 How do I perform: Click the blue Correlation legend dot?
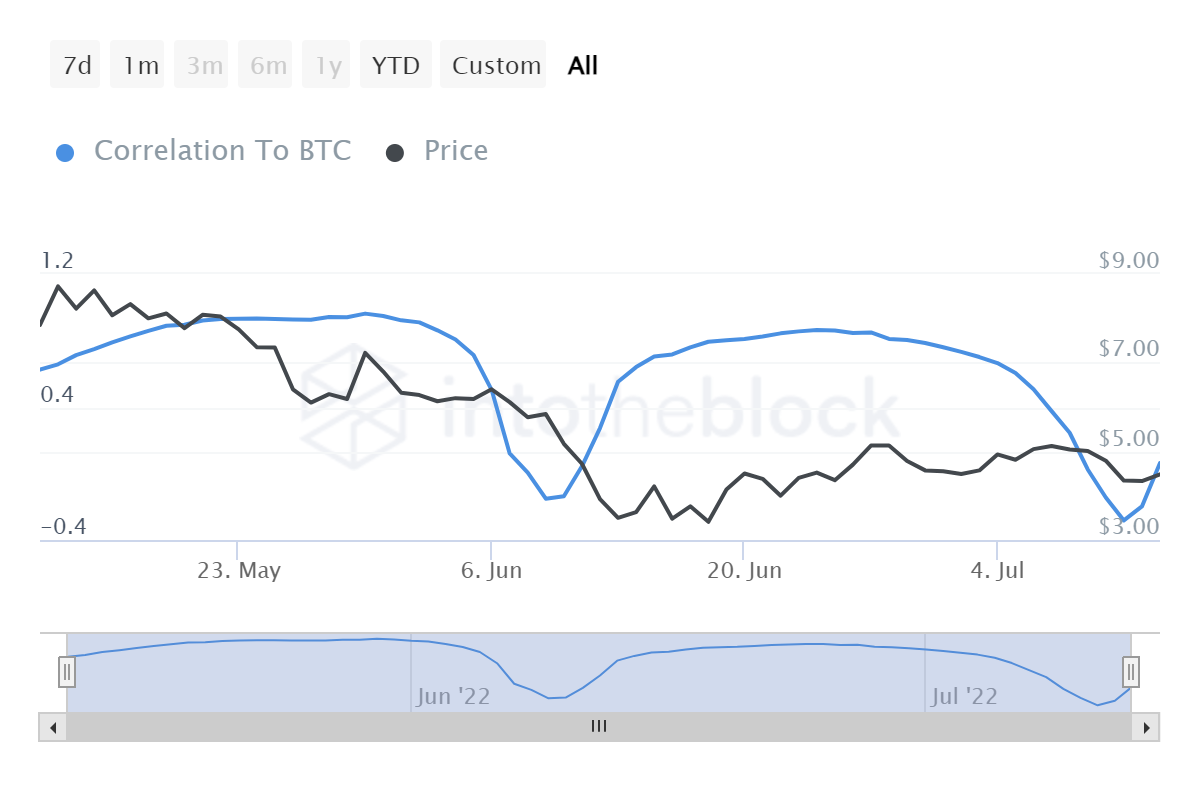click(x=65, y=151)
